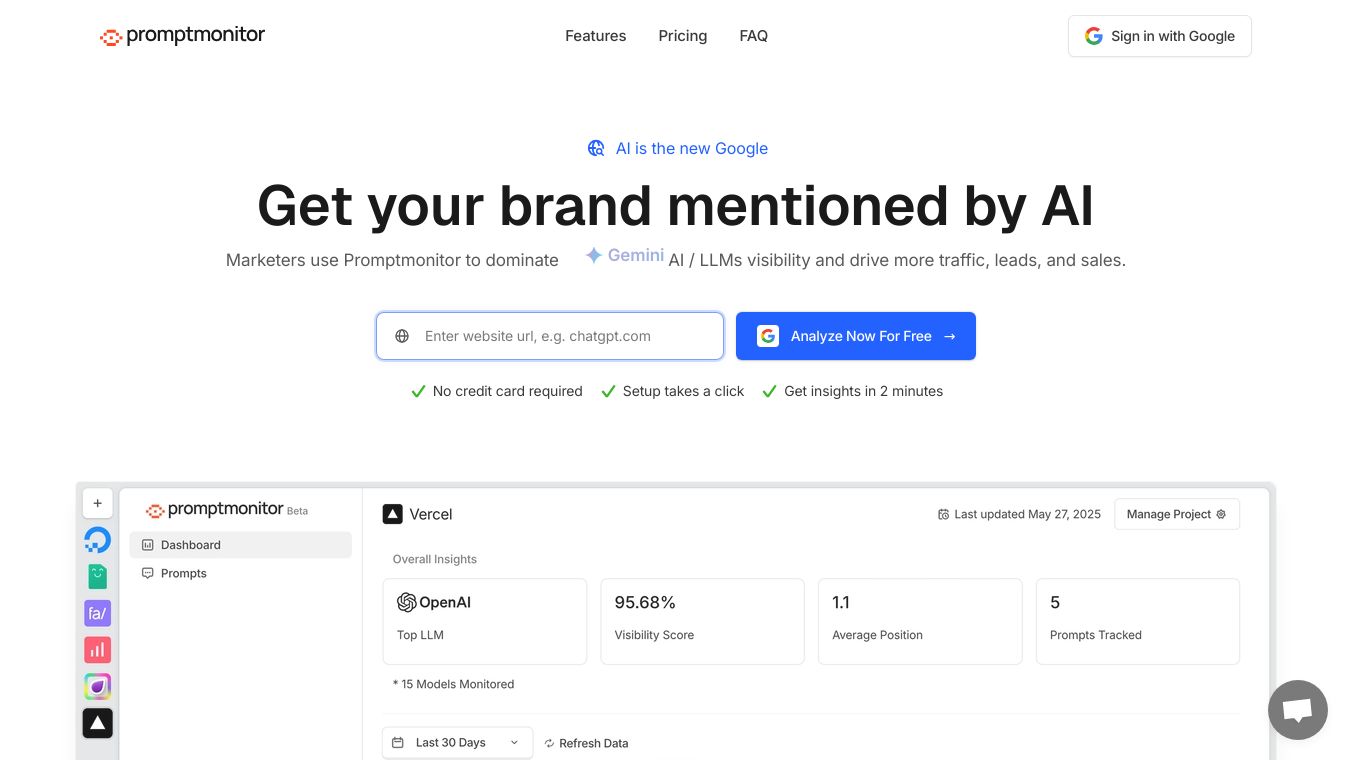The image size is (1352, 760).
Task: Expand the Last 30 Days dropdown
Action: 457,742
